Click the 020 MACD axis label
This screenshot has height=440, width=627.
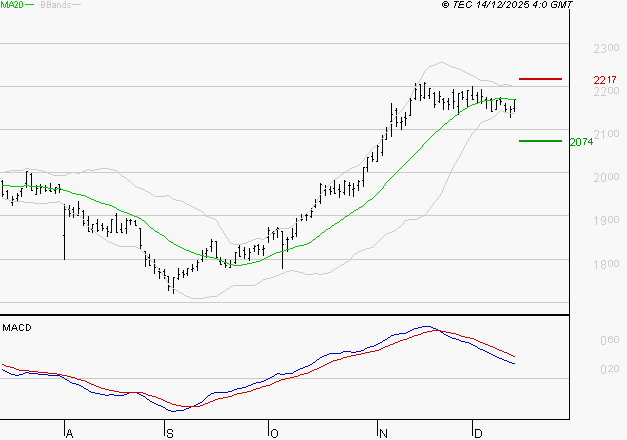(x=610, y=369)
